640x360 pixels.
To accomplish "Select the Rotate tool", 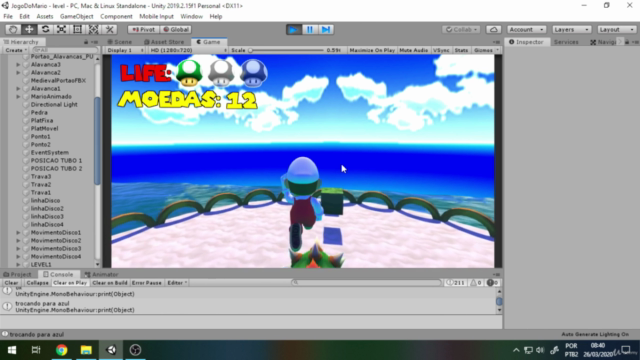I will coord(45,29).
